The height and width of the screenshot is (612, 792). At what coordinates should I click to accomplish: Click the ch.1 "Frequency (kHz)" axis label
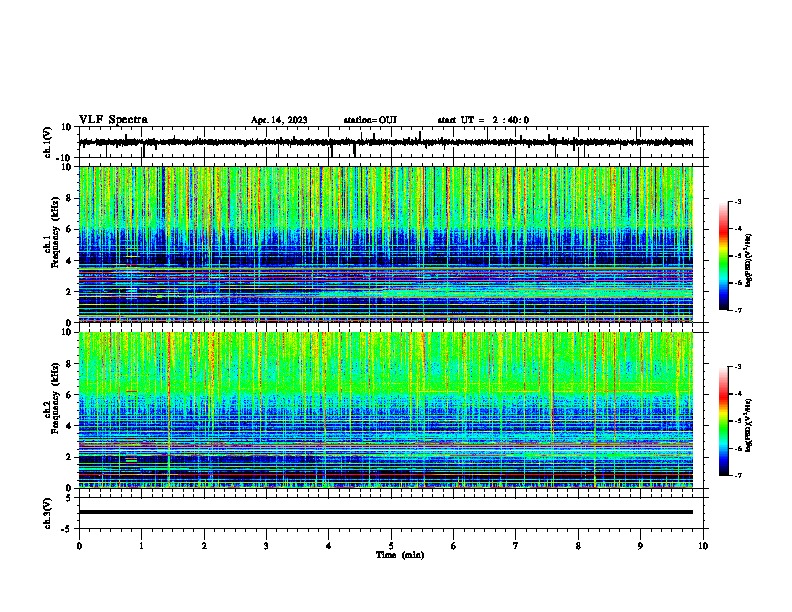click(x=55, y=232)
